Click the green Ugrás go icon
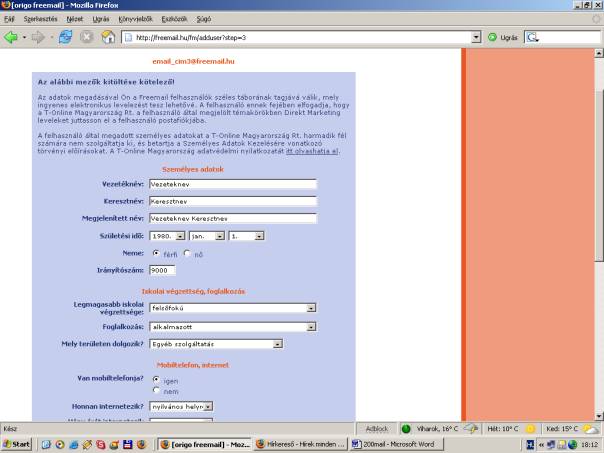The image size is (604, 453). click(x=492, y=37)
